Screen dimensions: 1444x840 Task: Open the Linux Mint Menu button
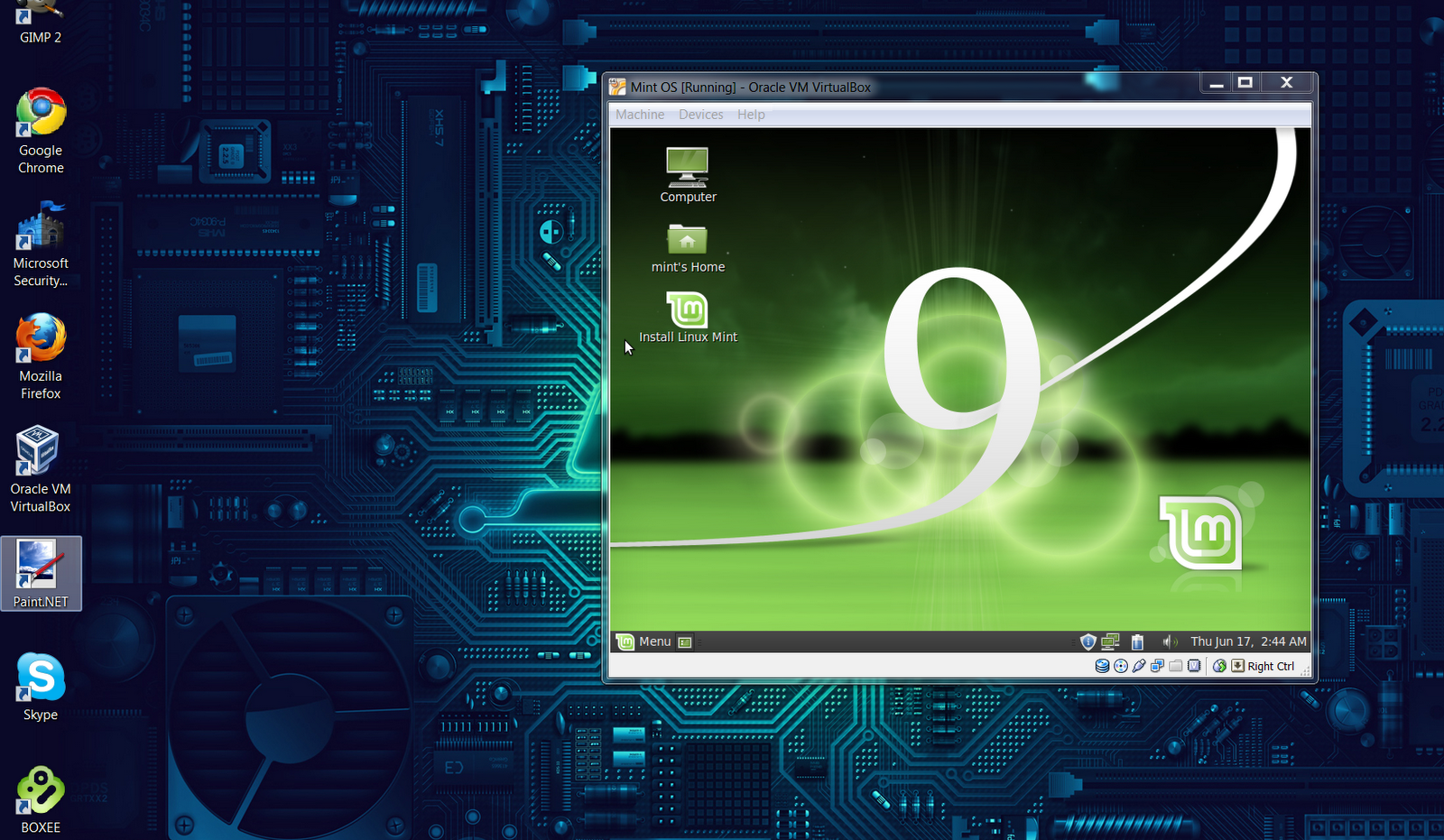coord(644,642)
